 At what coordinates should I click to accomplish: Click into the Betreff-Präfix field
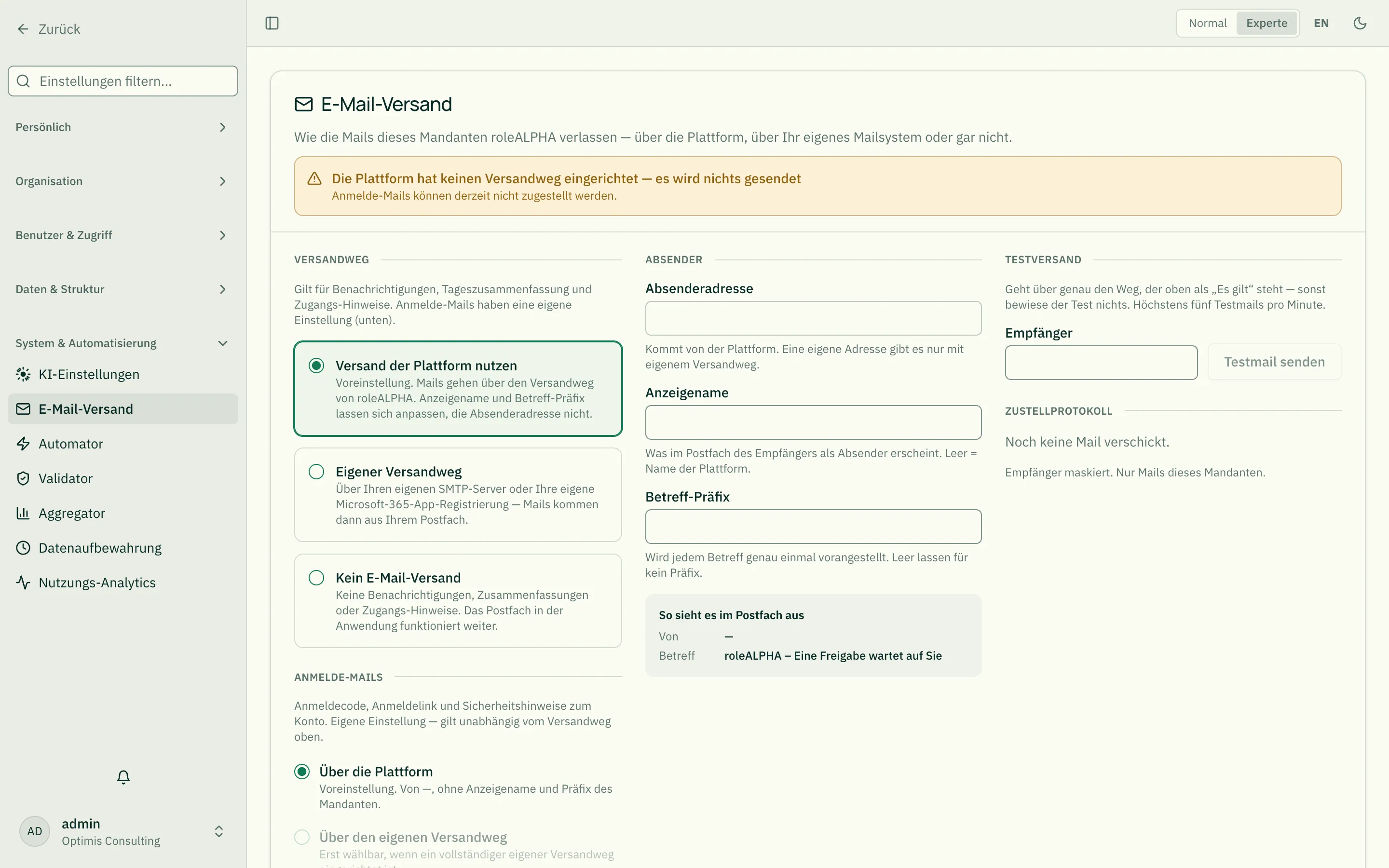(x=813, y=527)
